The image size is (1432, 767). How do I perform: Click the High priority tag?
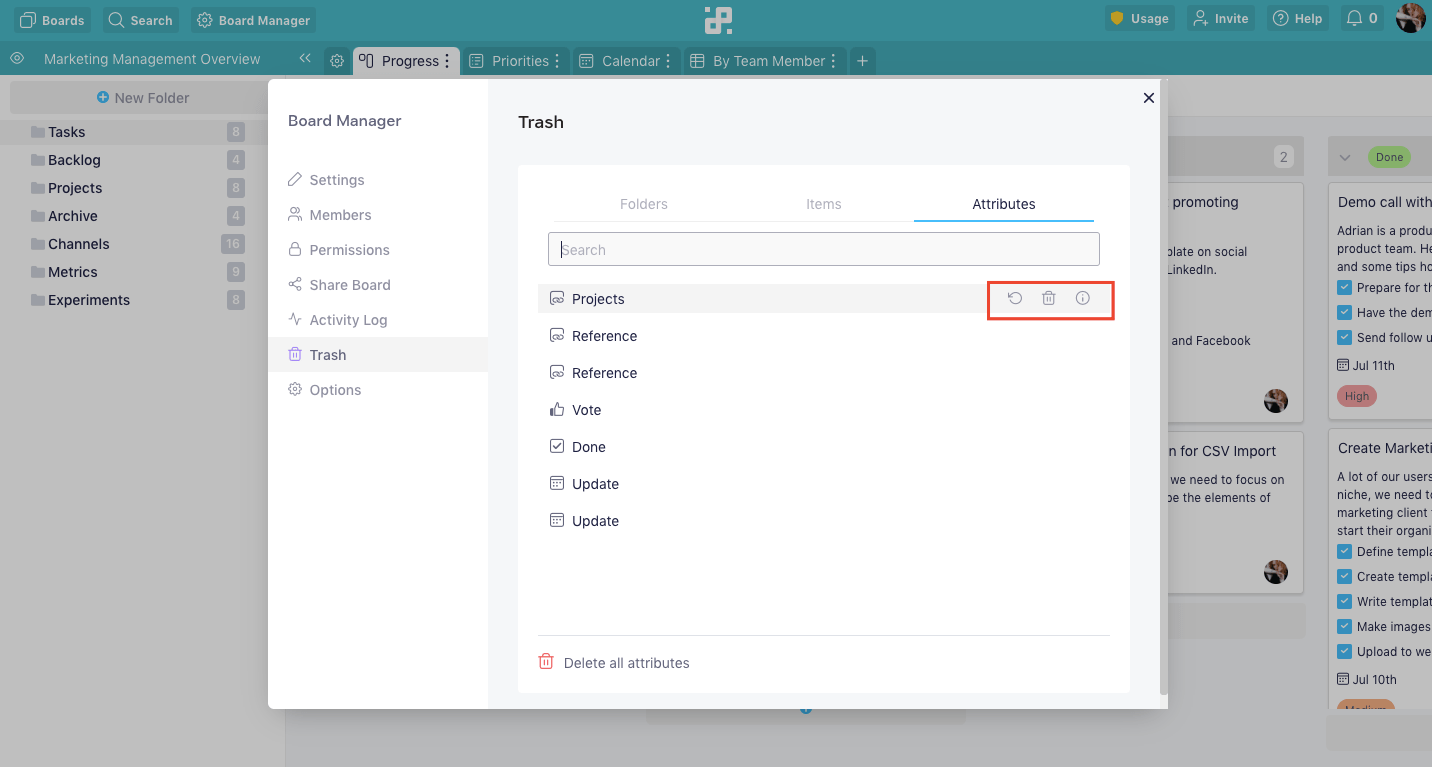coord(1357,396)
